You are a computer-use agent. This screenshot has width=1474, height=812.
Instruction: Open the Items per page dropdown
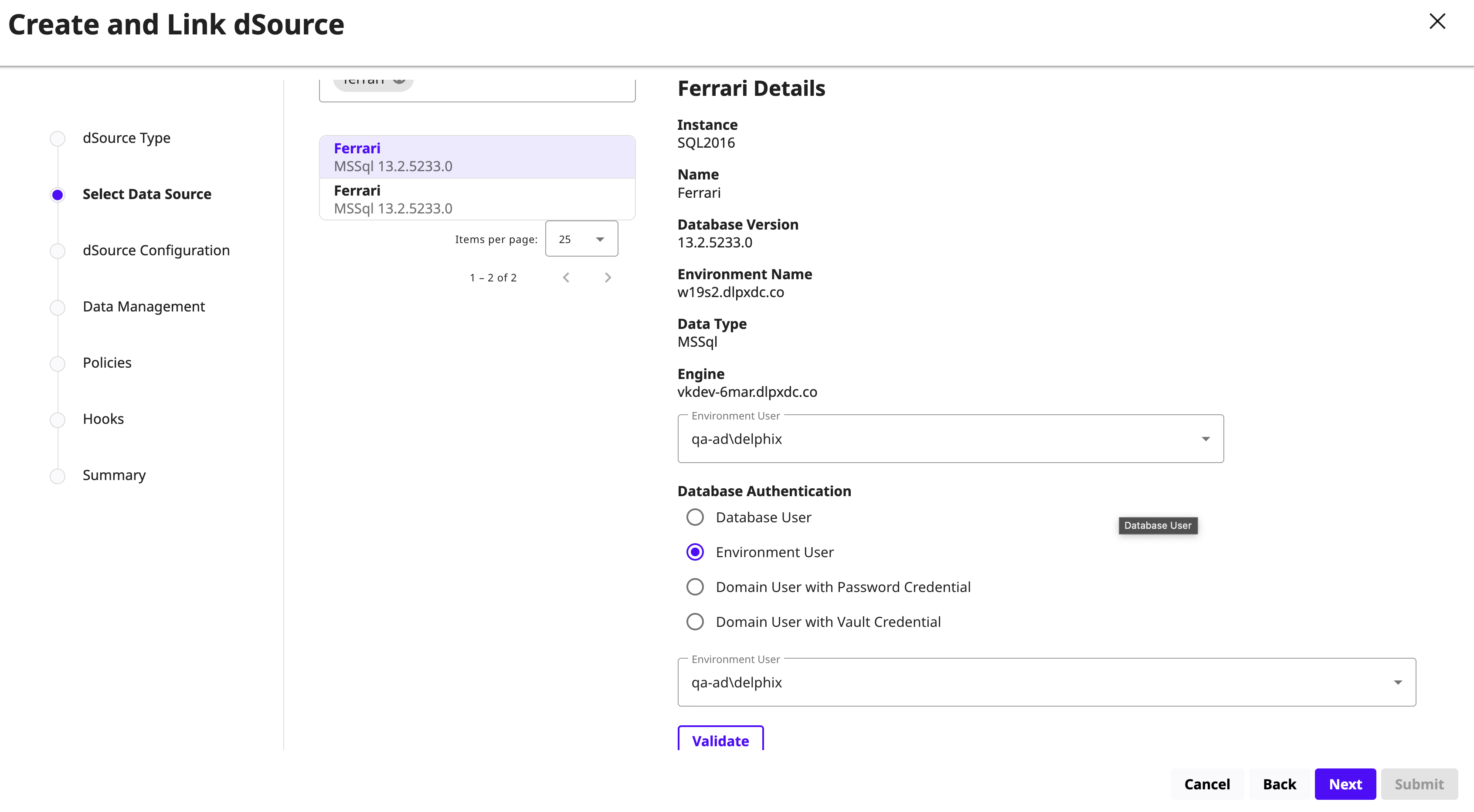581,239
